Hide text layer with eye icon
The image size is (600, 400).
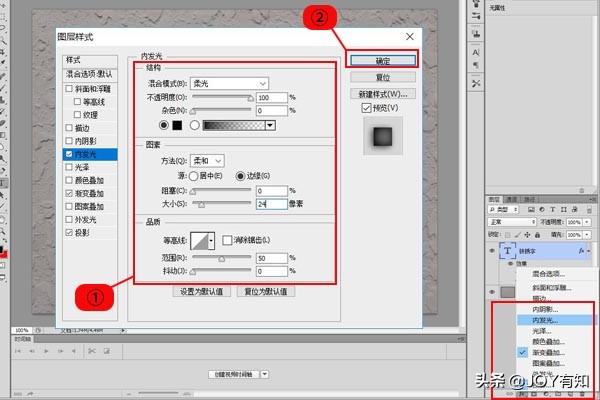pos(492,251)
